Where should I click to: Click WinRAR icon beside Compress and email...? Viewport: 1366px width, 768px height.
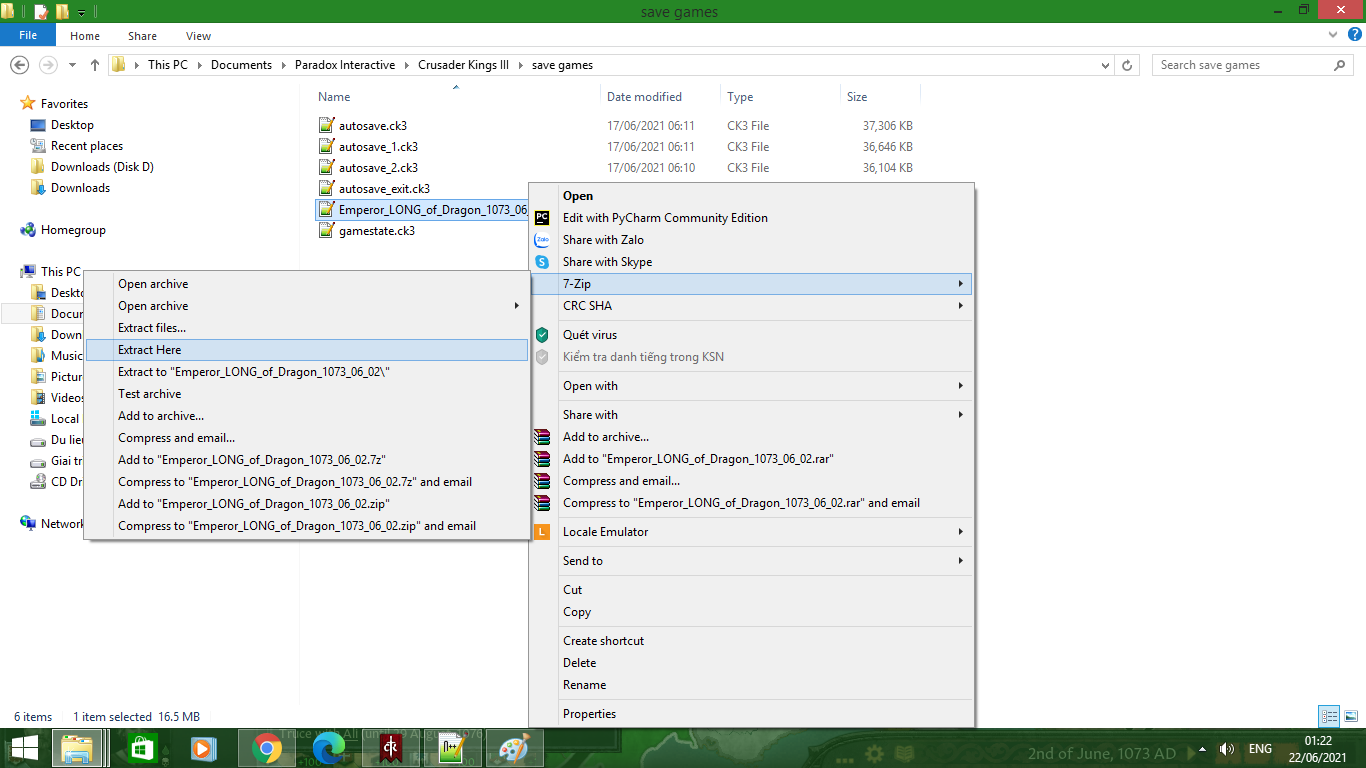click(x=542, y=481)
